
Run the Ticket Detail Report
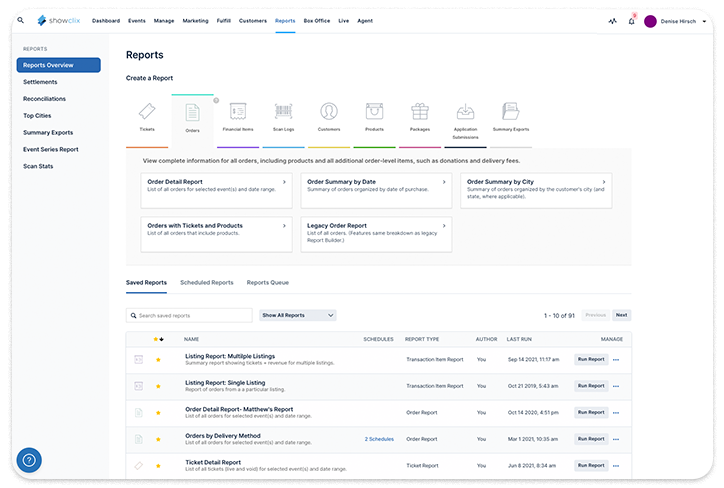coord(591,465)
